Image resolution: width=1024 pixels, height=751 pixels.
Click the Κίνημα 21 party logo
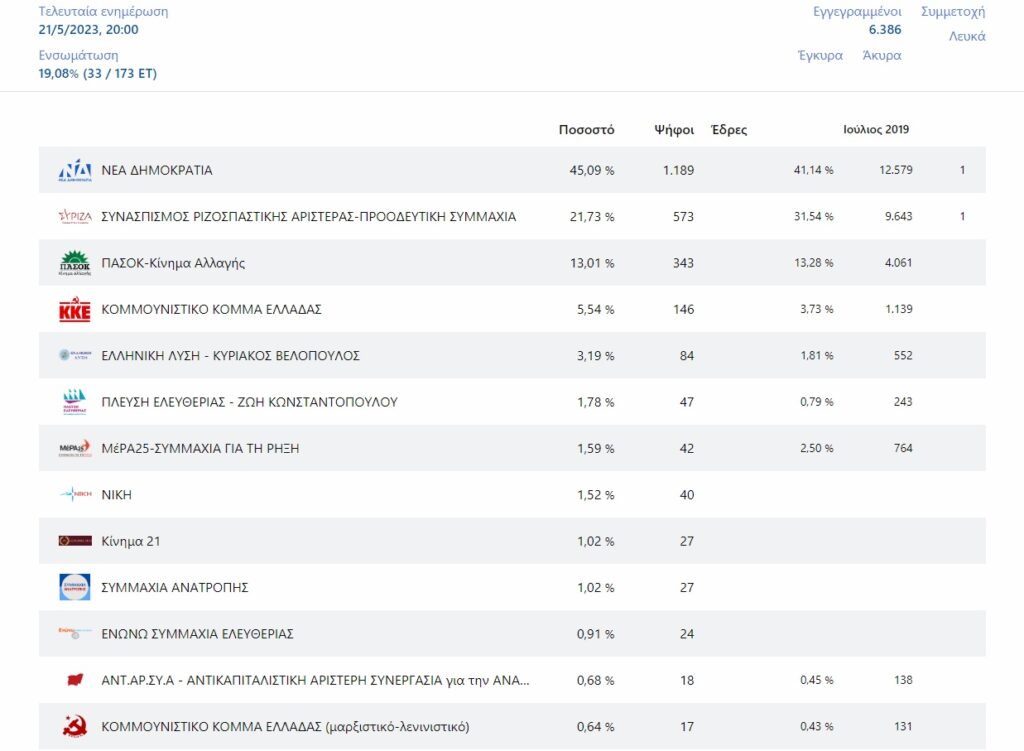(x=75, y=541)
